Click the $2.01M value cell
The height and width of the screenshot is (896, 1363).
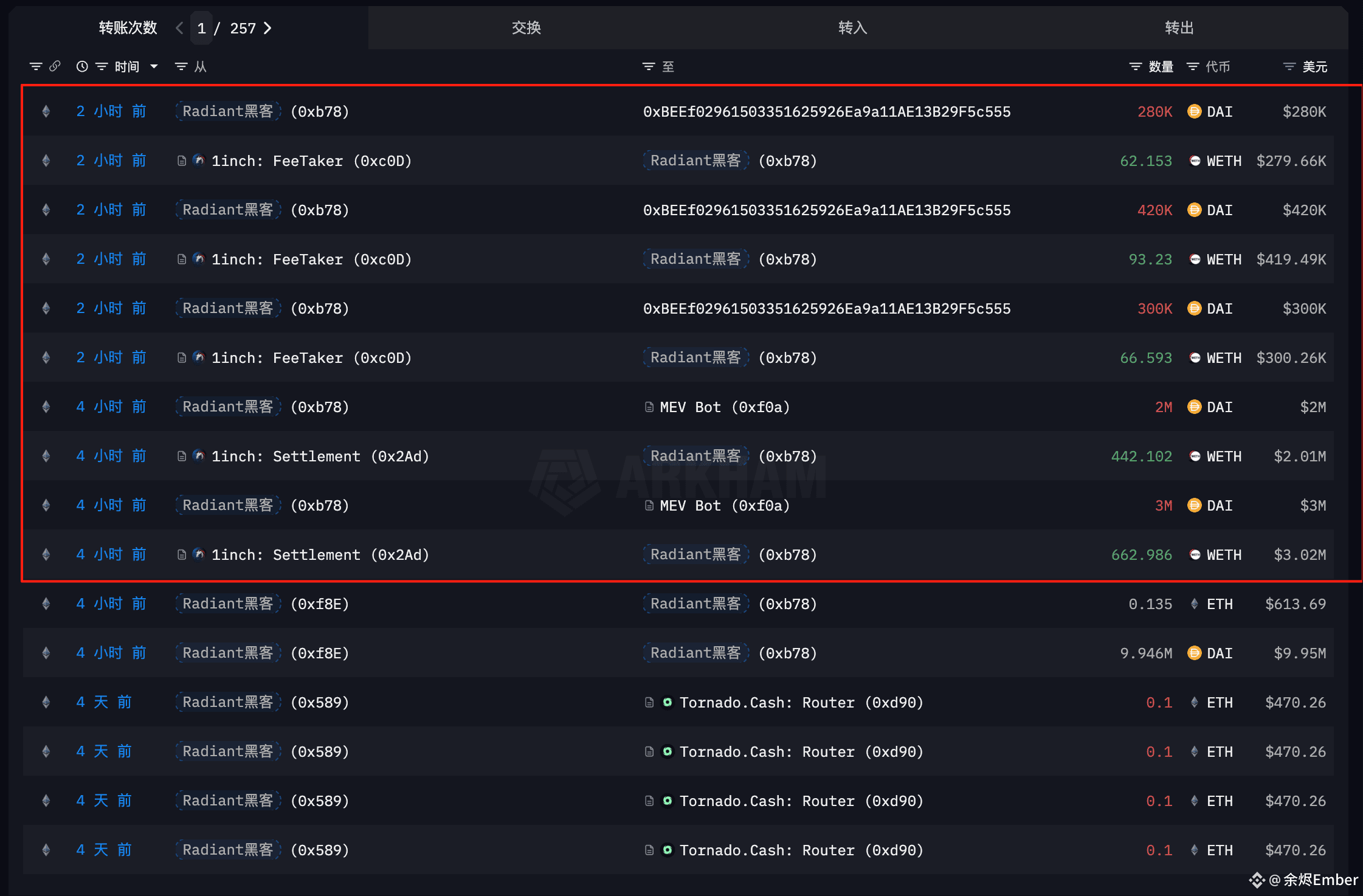pyautogui.click(x=1300, y=457)
